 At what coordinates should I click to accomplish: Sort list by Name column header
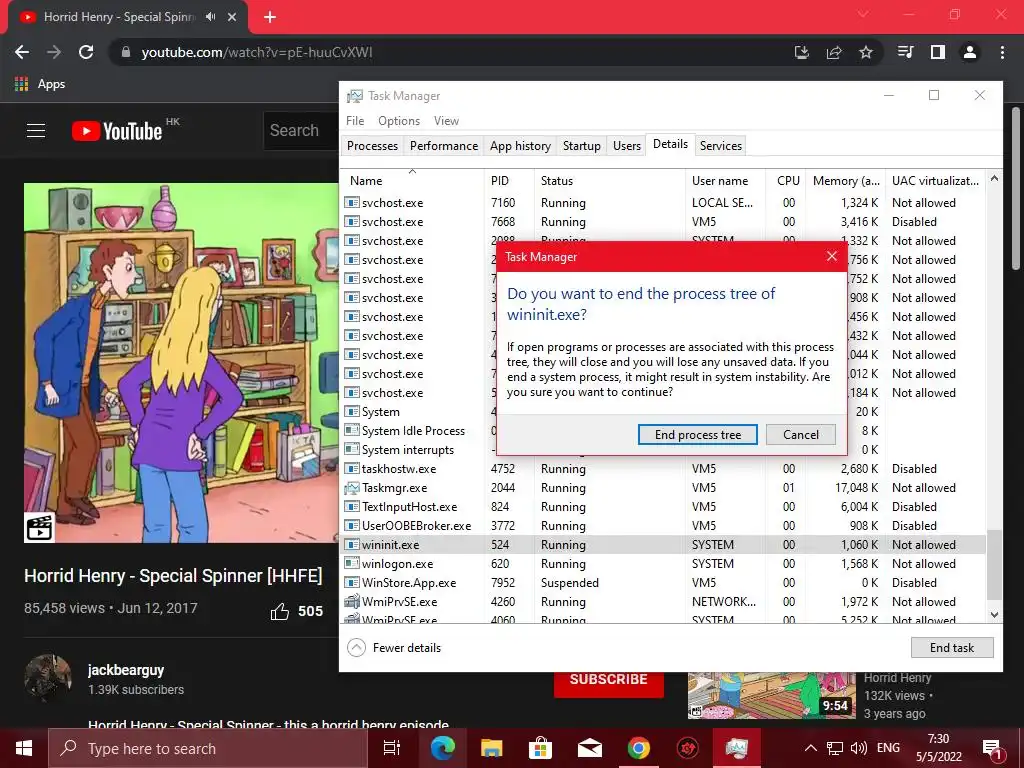pos(413,181)
